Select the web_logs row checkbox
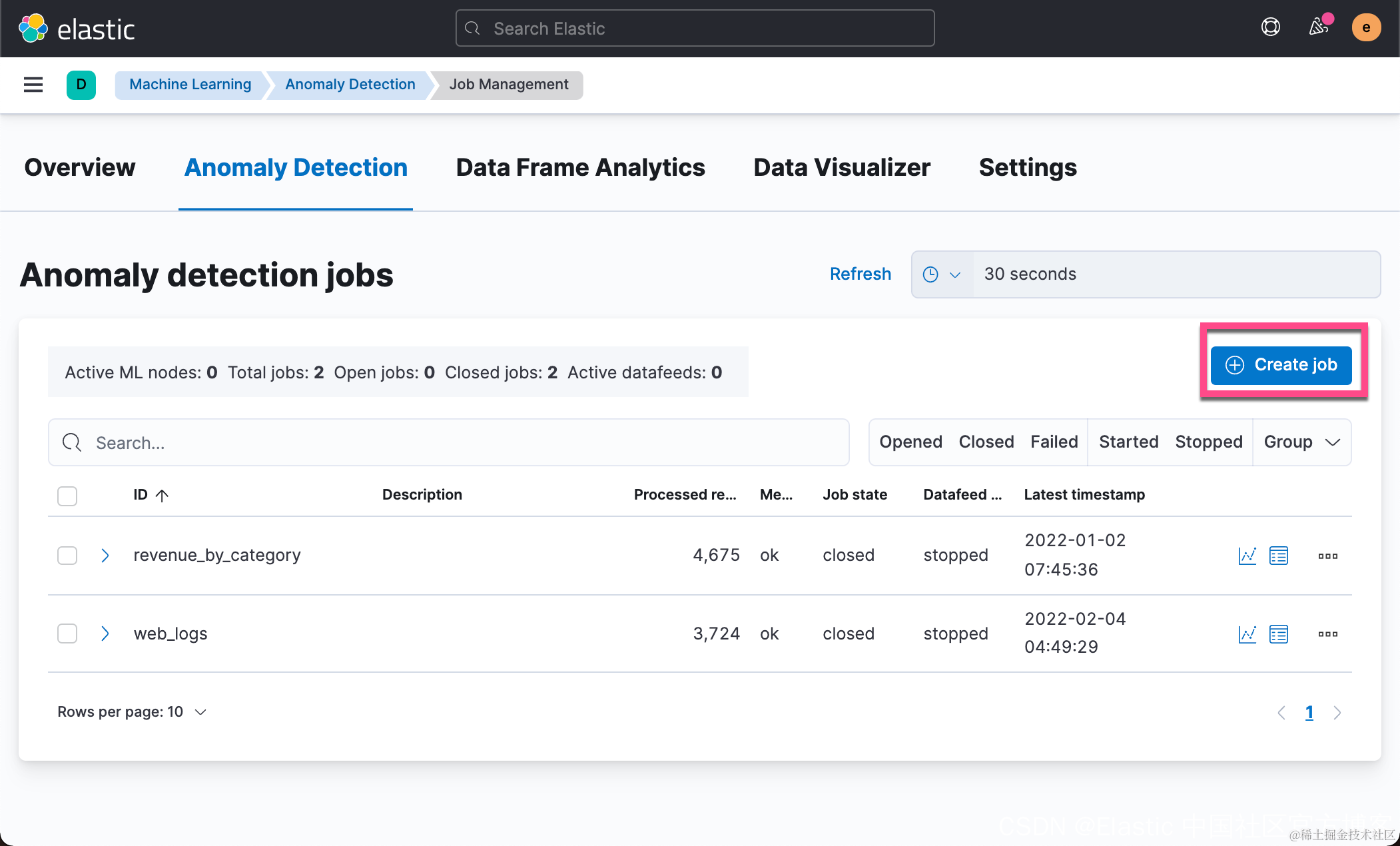 67,634
